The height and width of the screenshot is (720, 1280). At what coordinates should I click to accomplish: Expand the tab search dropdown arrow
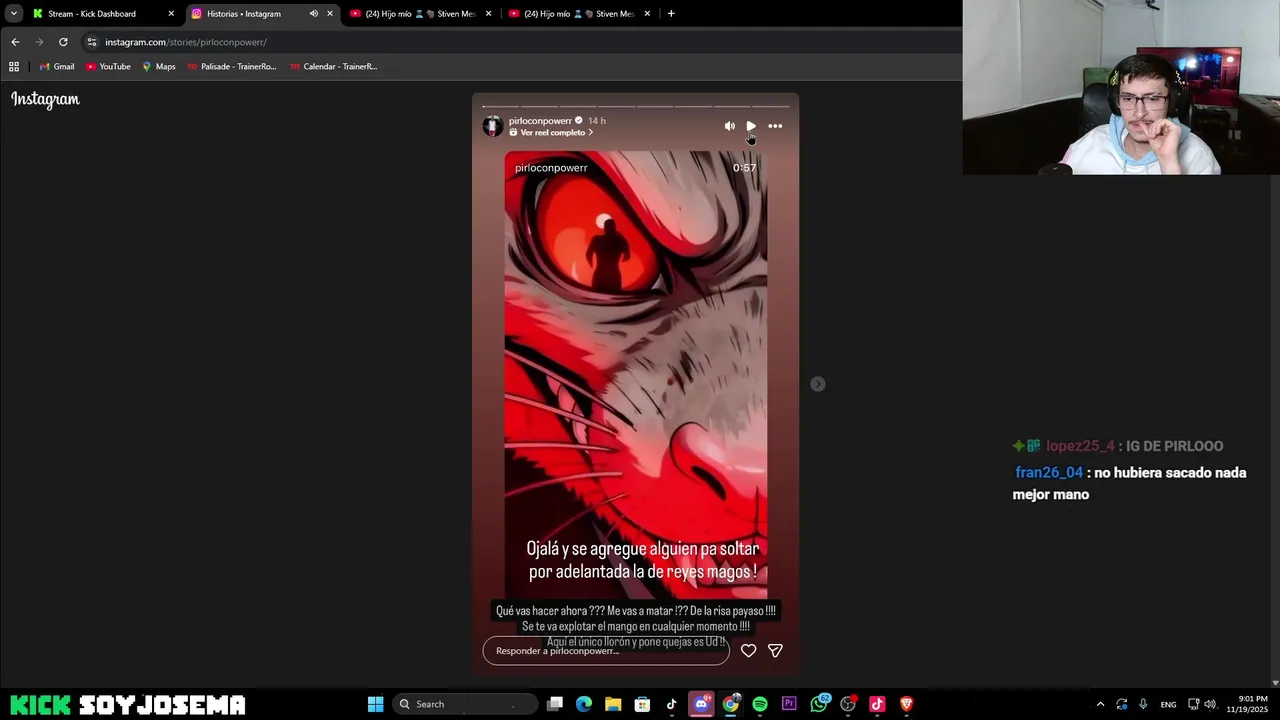[14, 14]
